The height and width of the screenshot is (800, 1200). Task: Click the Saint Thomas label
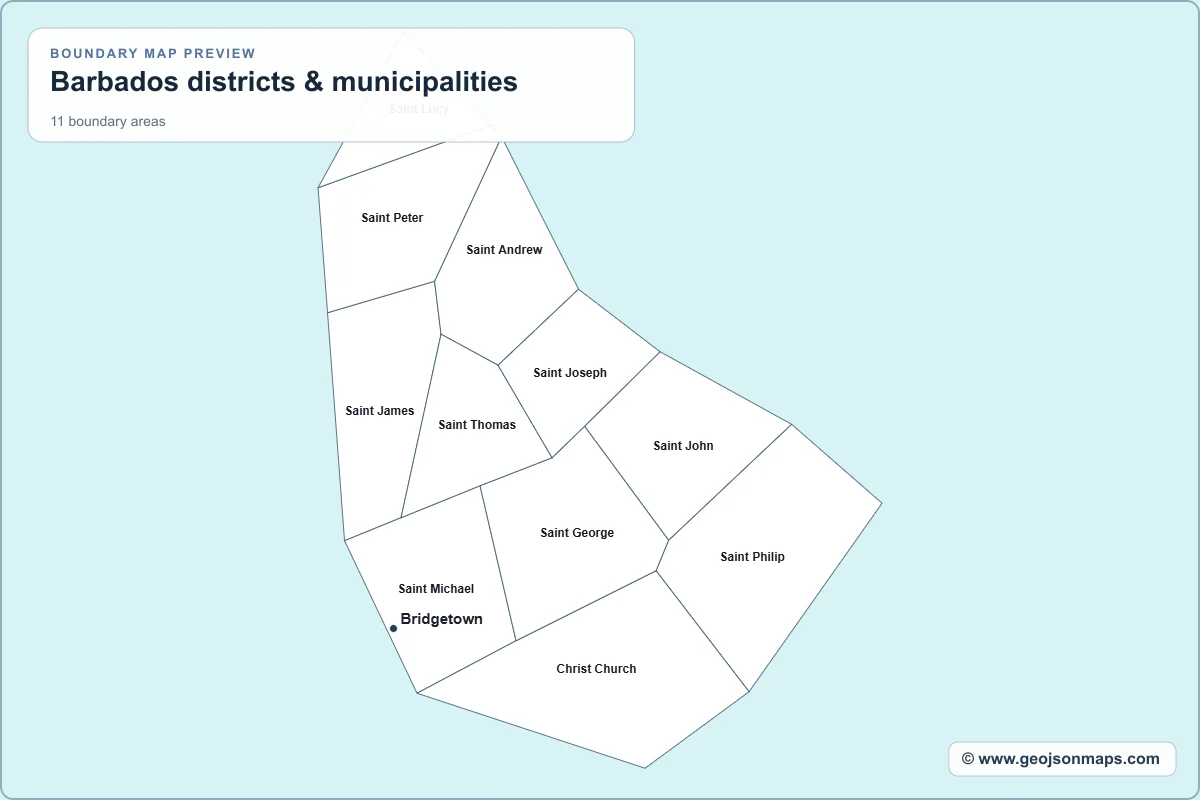click(x=477, y=425)
